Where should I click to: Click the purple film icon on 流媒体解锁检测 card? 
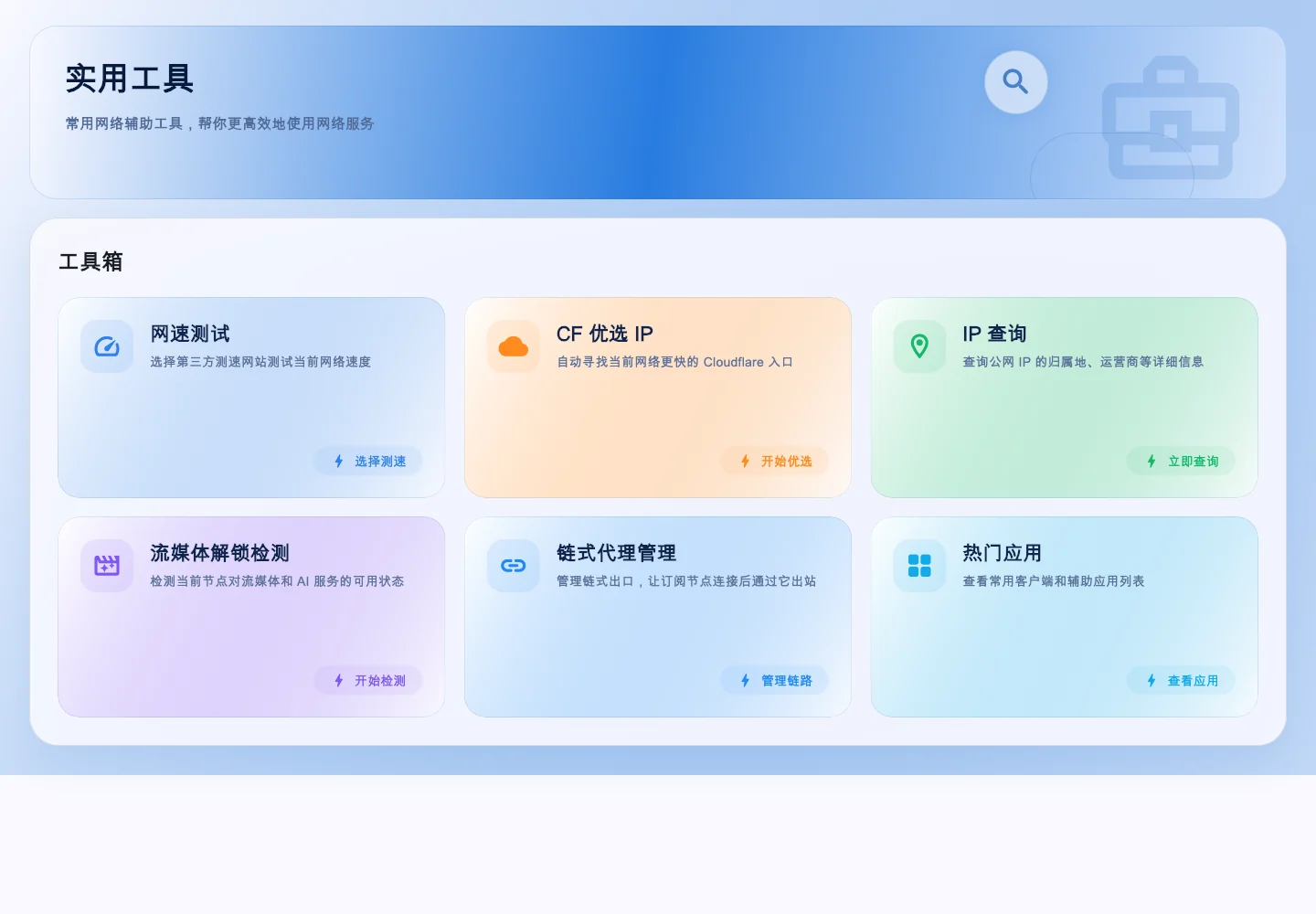coord(107,566)
